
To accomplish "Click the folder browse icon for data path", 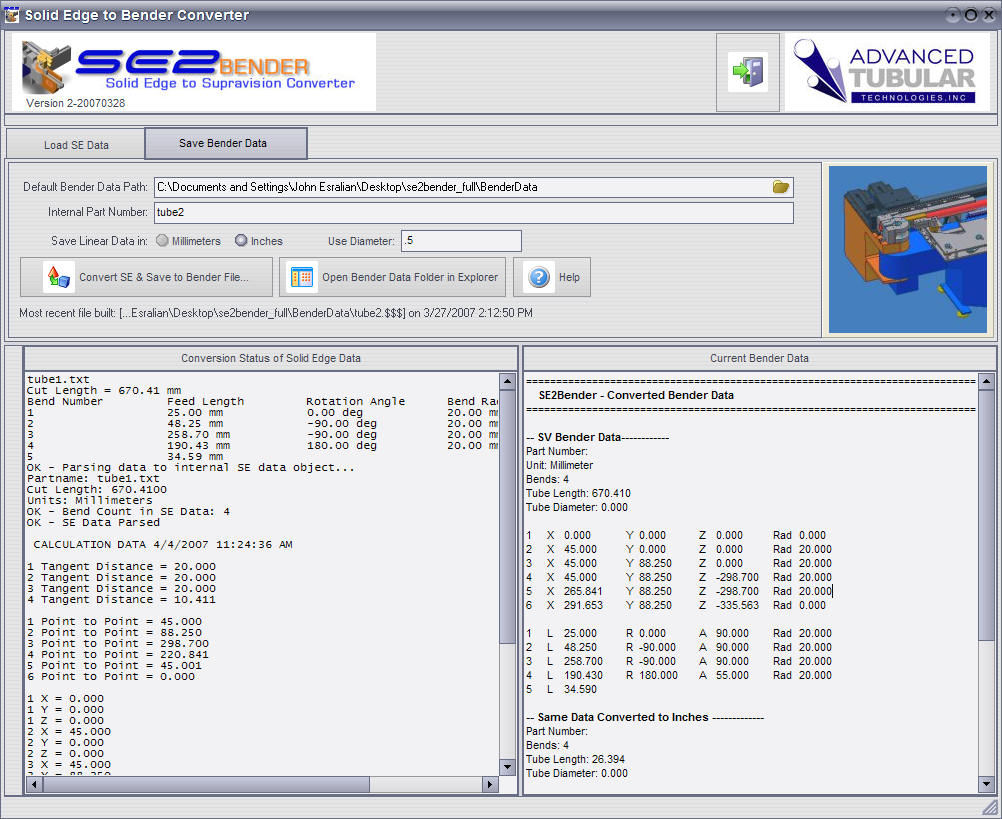I will (x=781, y=187).
